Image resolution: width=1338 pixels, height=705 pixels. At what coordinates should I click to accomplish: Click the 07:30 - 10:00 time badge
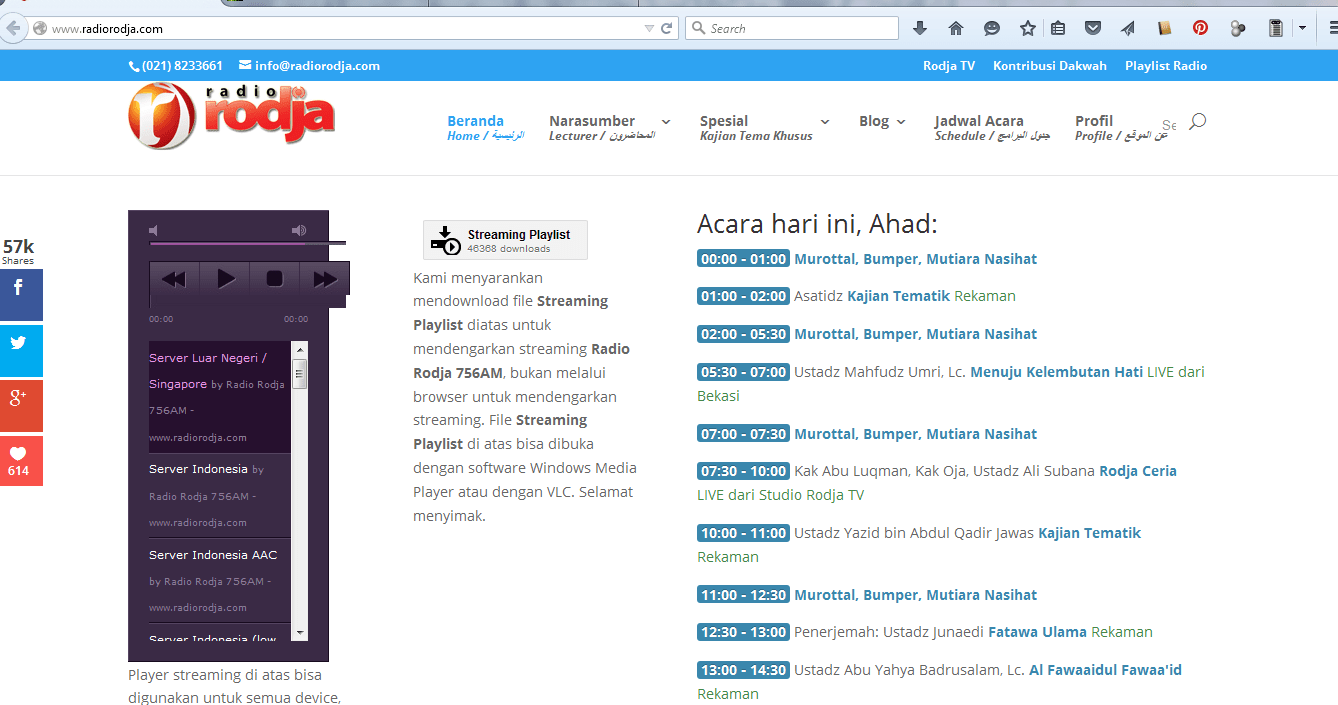pos(743,471)
